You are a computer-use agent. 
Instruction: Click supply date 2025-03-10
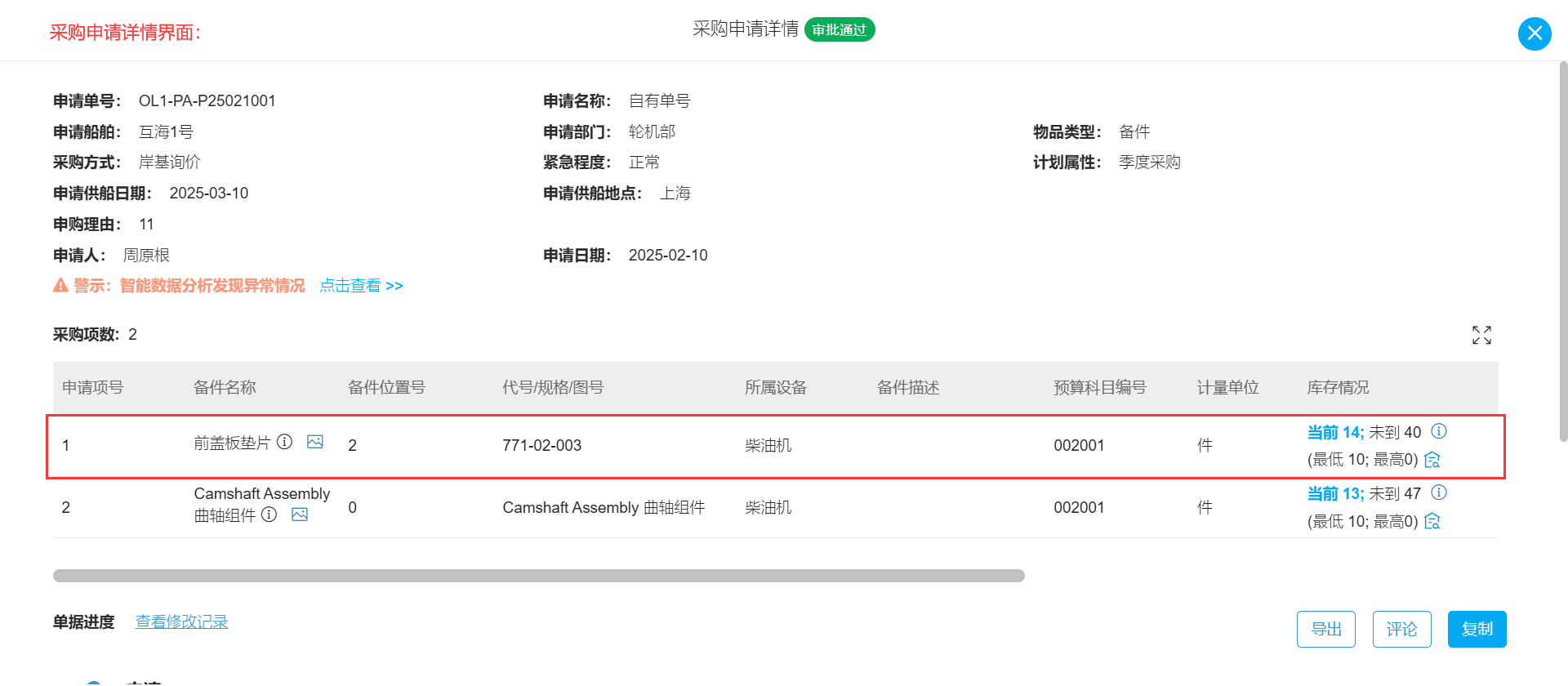coord(209,193)
